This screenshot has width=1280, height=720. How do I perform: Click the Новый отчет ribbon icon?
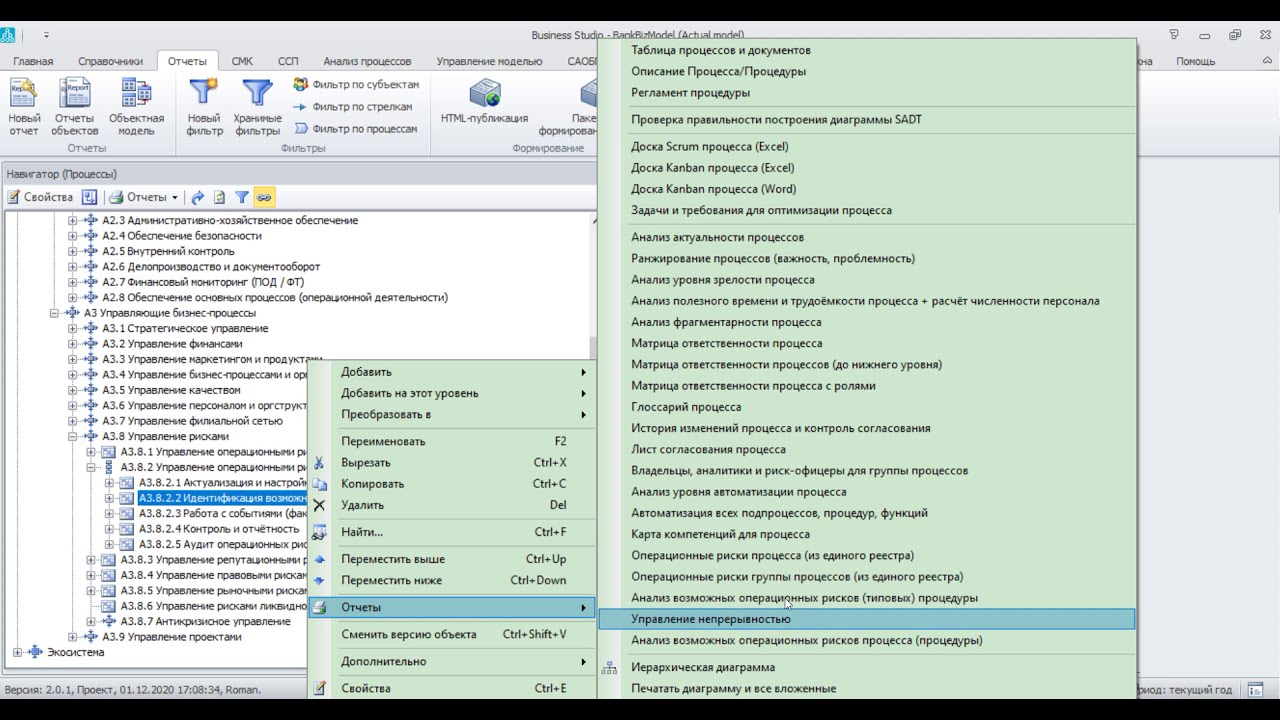(24, 107)
